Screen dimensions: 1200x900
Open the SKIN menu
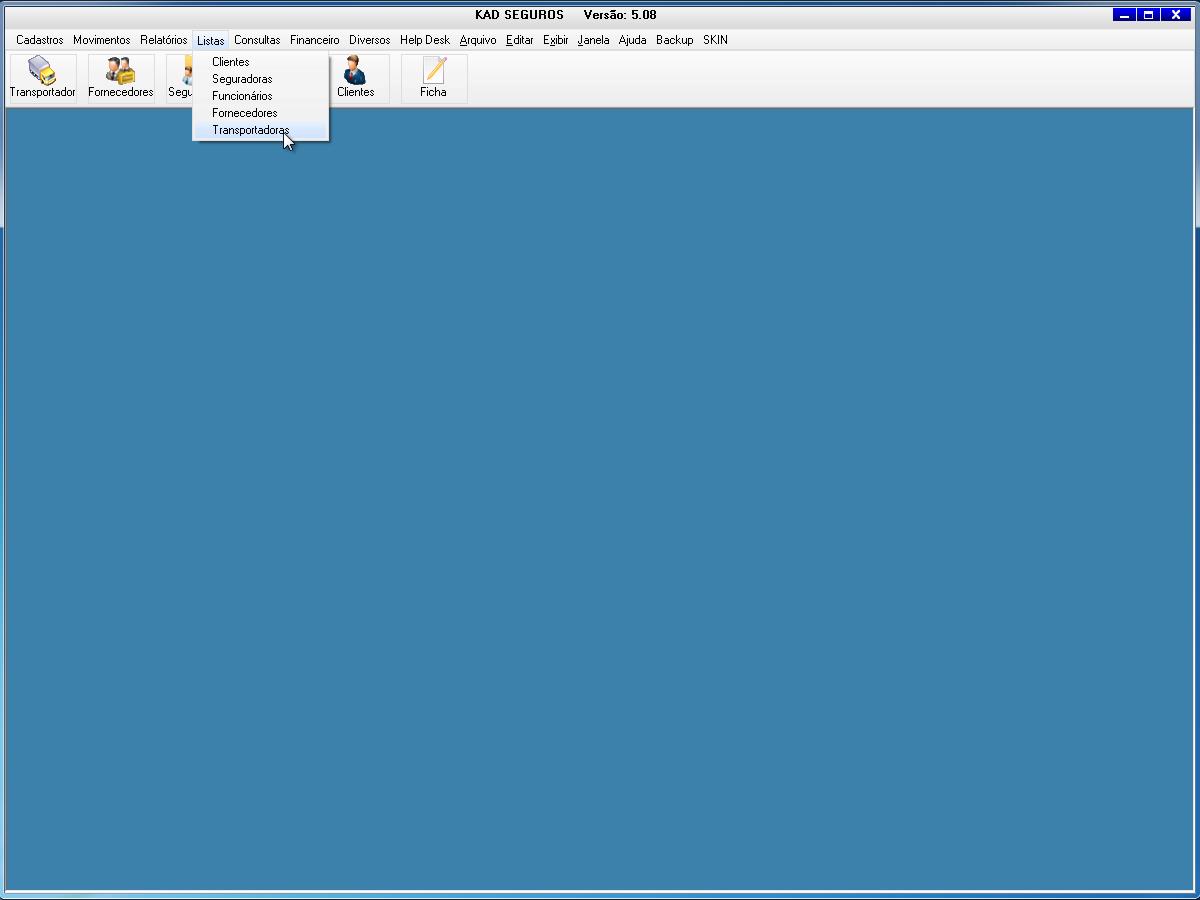coord(715,40)
